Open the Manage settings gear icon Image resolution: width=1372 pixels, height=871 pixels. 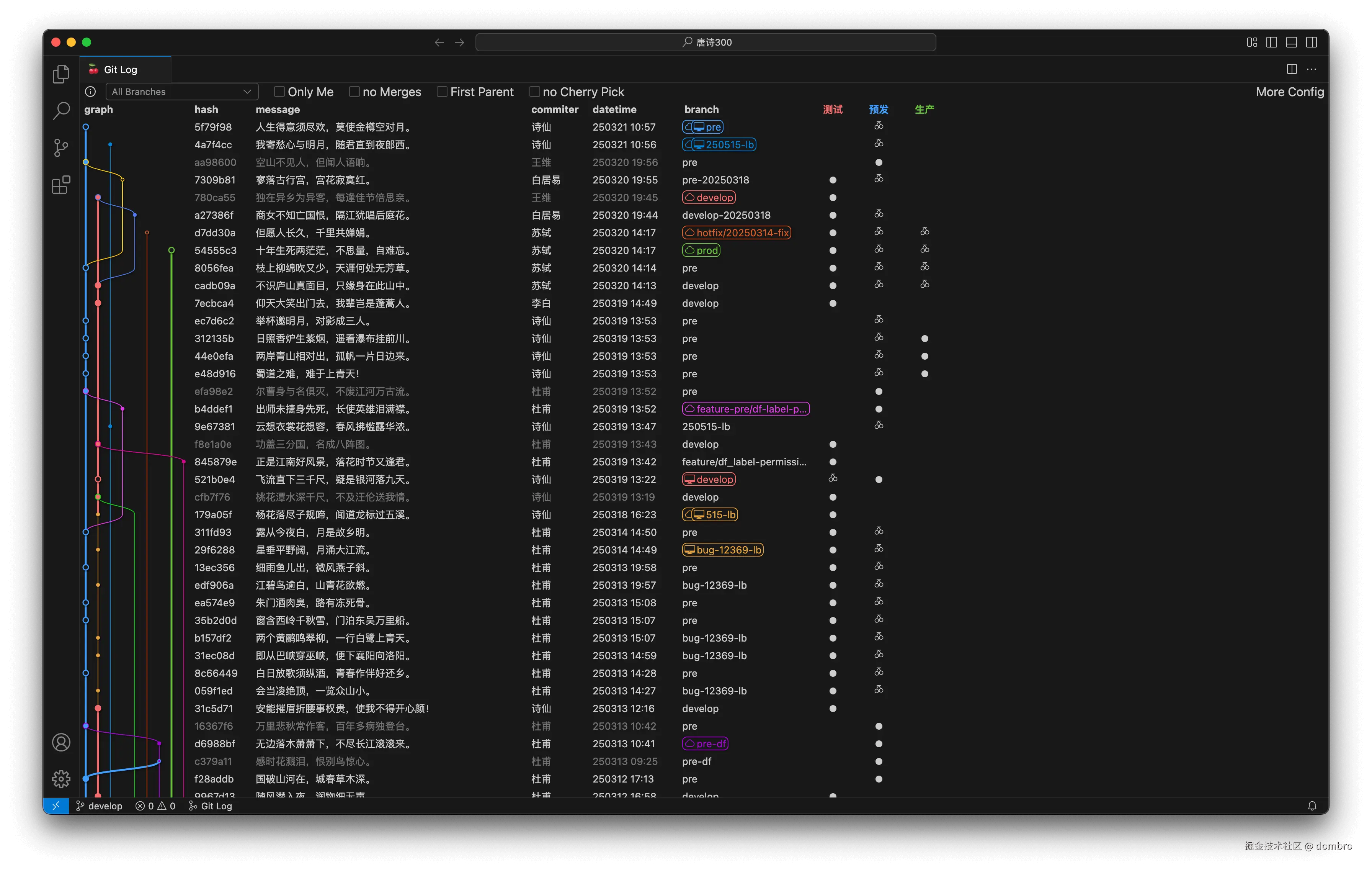[61, 779]
